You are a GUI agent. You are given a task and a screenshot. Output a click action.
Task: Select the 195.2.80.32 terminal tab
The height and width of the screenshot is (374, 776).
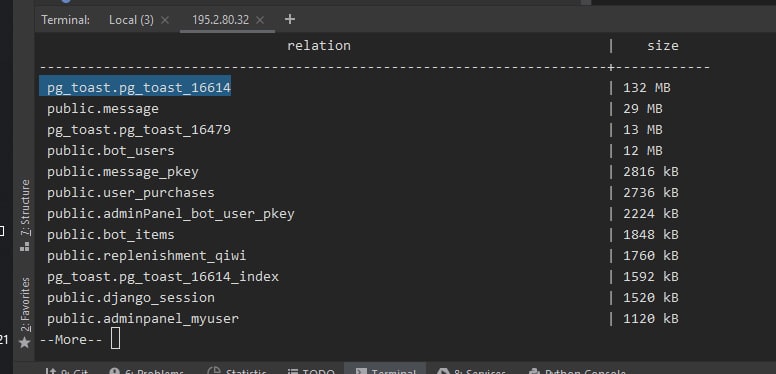click(x=220, y=20)
